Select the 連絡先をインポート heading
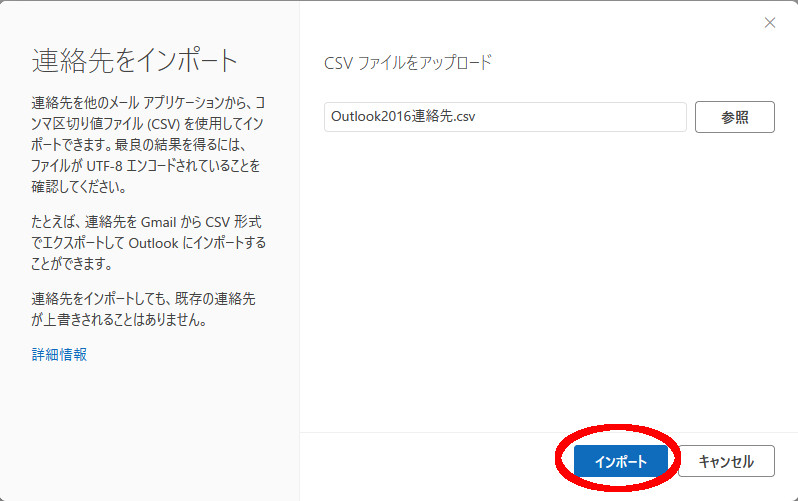 (x=135, y=60)
